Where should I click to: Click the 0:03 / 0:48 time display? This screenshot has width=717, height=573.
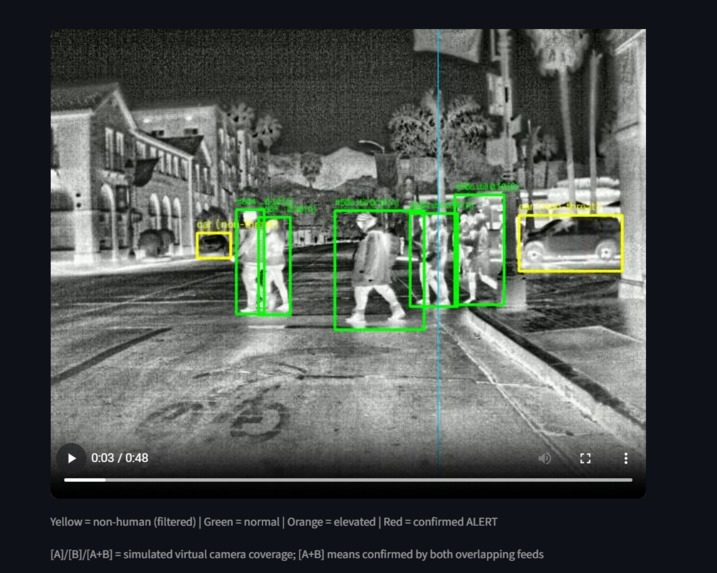pyautogui.click(x=120, y=458)
